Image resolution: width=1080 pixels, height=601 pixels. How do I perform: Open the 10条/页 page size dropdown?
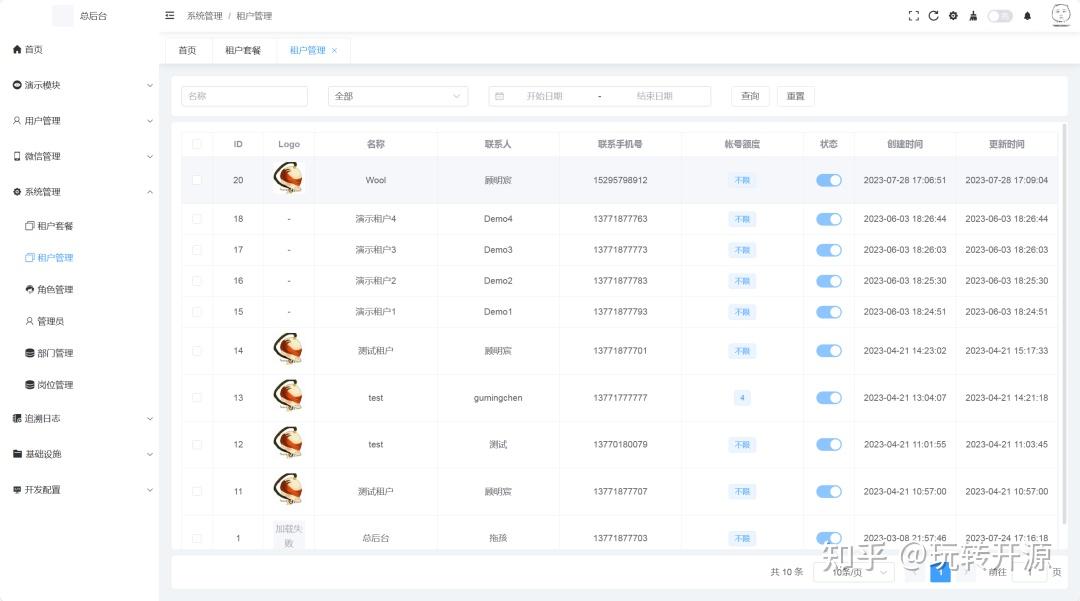point(852,572)
